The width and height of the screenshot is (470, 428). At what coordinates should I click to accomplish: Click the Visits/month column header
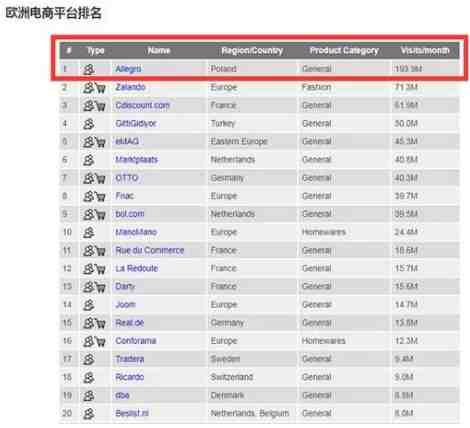tap(425, 51)
